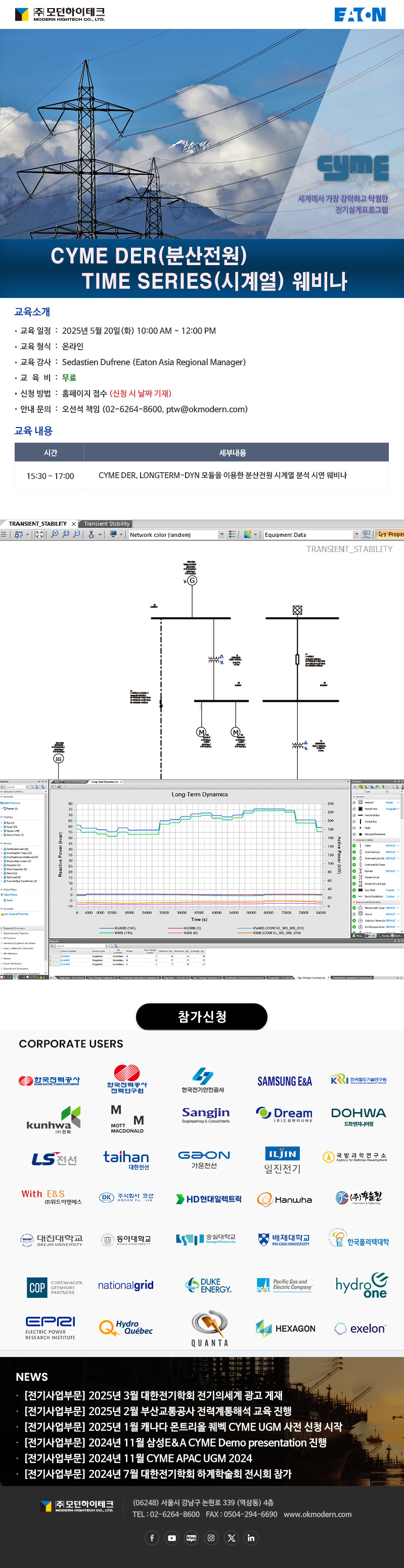Click the KVARB (CONFIG_303_808_810) legend entry
This screenshot has width=404, height=1568.
tap(270, 928)
